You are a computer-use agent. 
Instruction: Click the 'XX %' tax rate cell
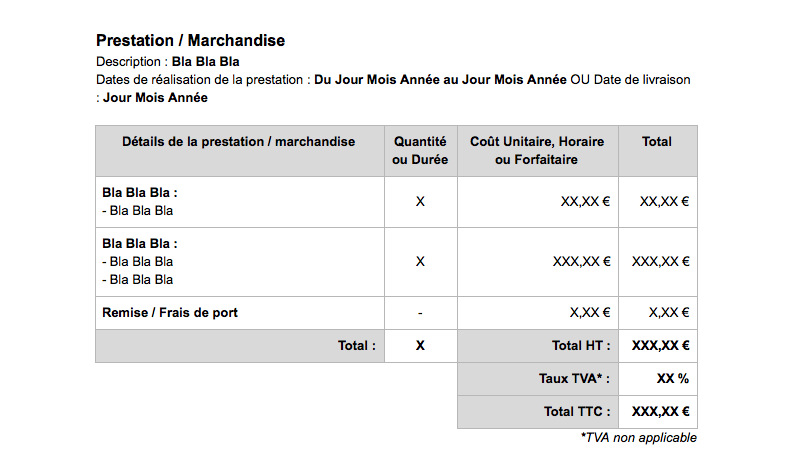click(x=673, y=379)
